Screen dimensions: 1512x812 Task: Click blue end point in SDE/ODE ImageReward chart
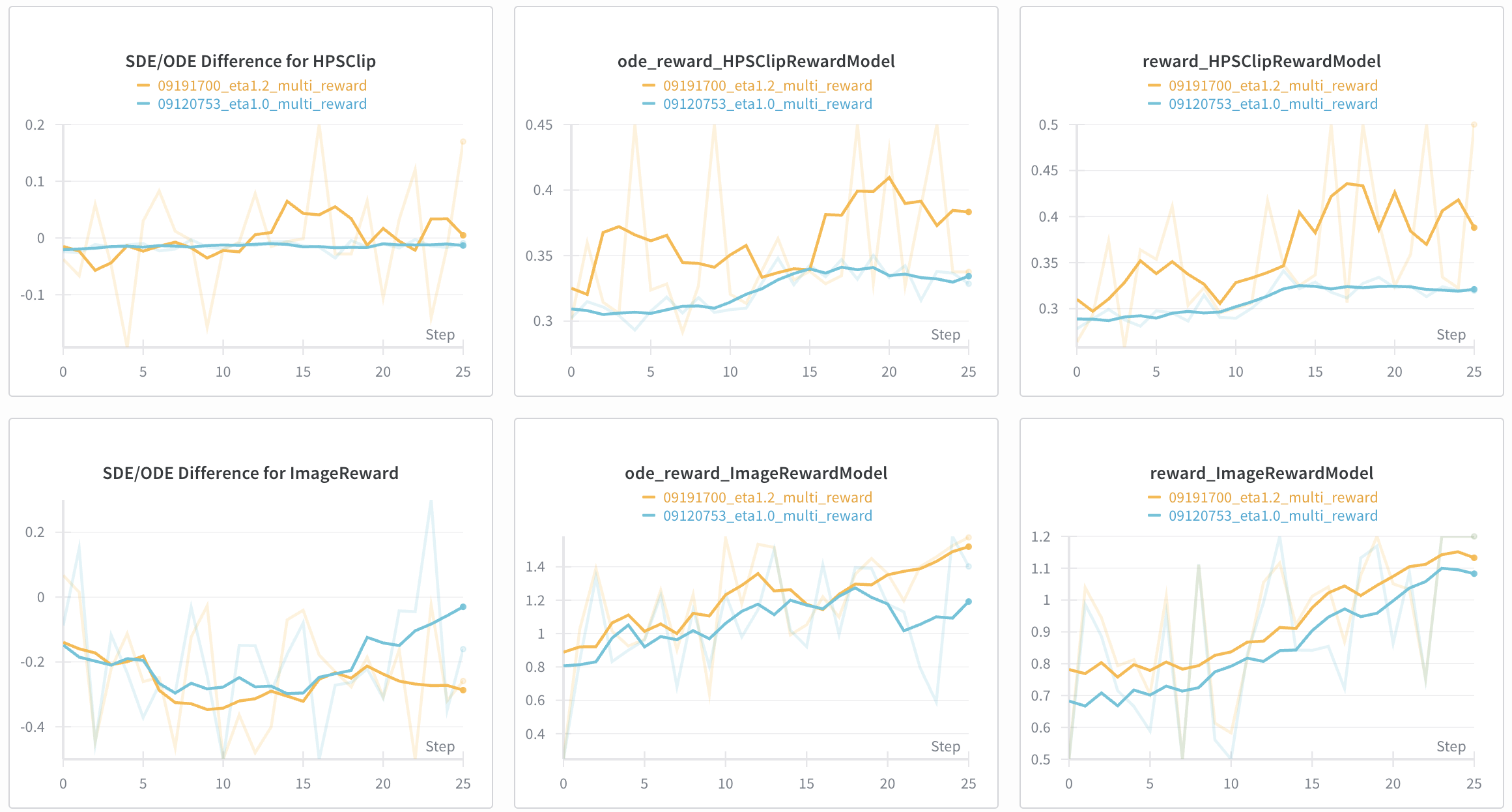click(463, 607)
